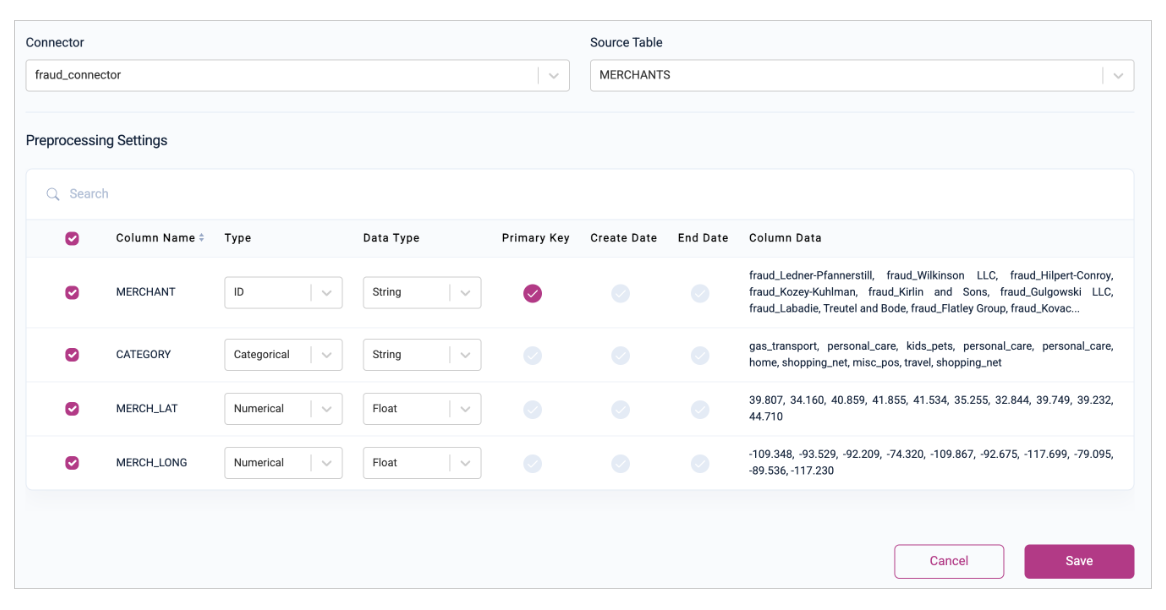This screenshot has height=610, width=1166.
Task: Click the Data Type column header
Action: 391,238
